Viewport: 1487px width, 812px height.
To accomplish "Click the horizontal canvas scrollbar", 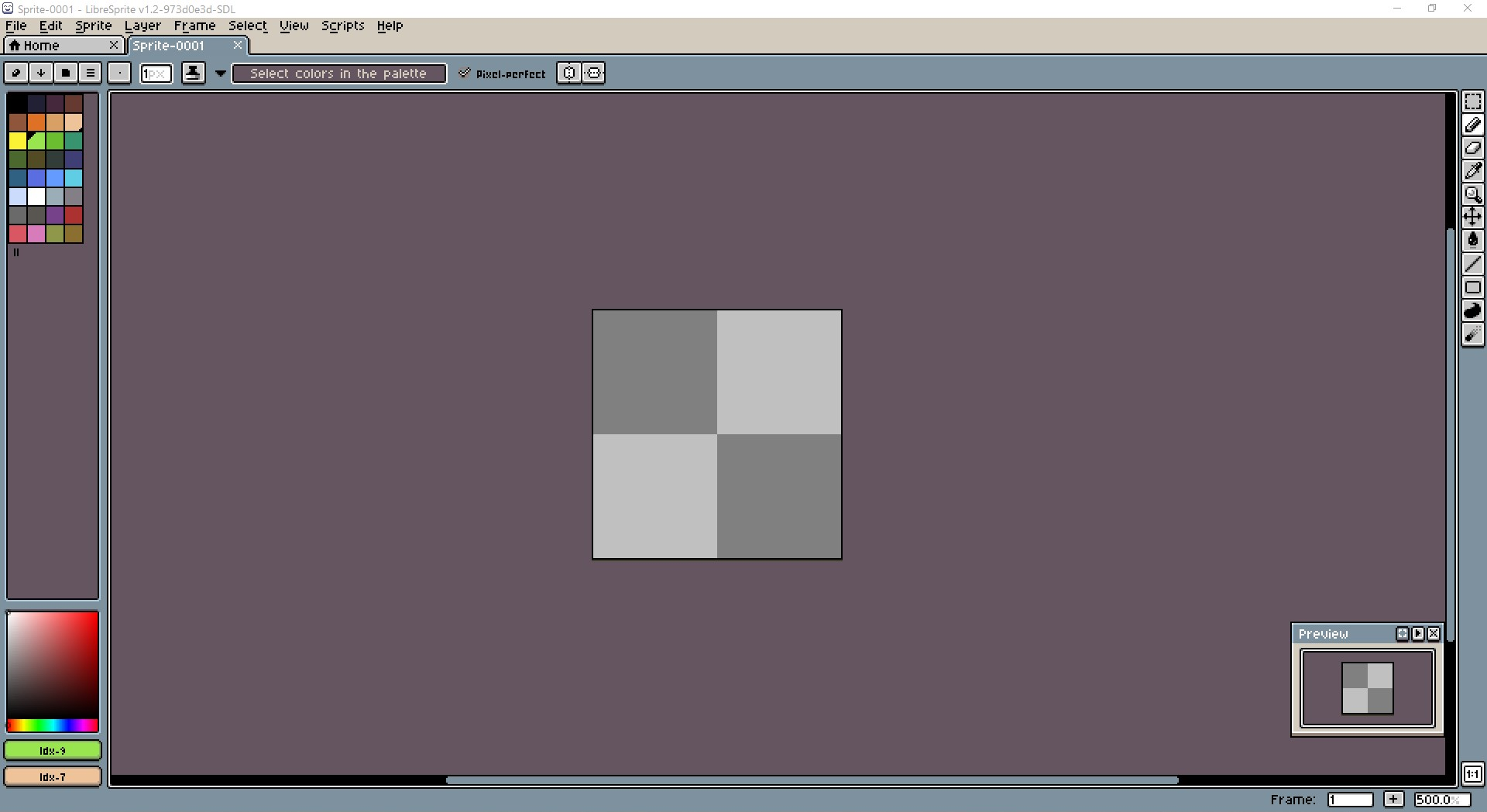I will coord(812,780).
